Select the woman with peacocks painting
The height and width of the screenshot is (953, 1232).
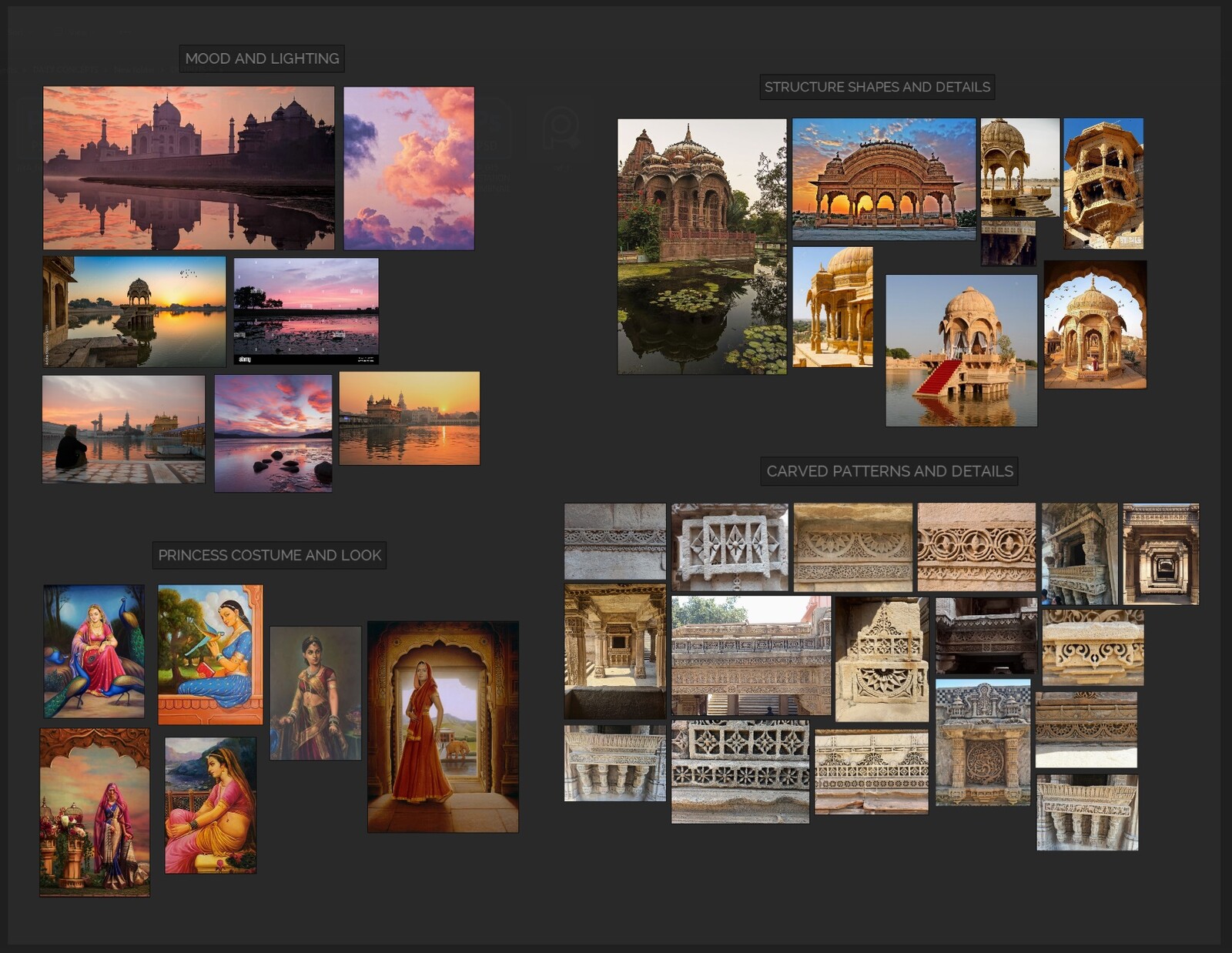(94, 651)
